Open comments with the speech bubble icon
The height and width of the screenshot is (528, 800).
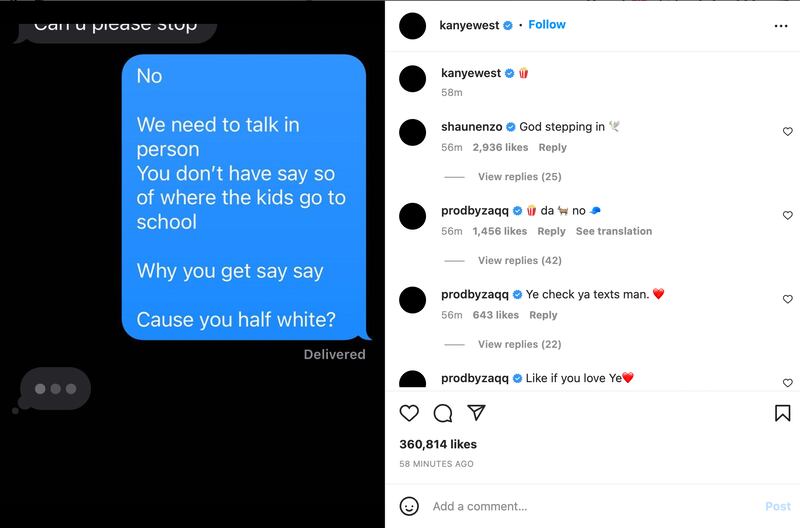tap(442, 413)
